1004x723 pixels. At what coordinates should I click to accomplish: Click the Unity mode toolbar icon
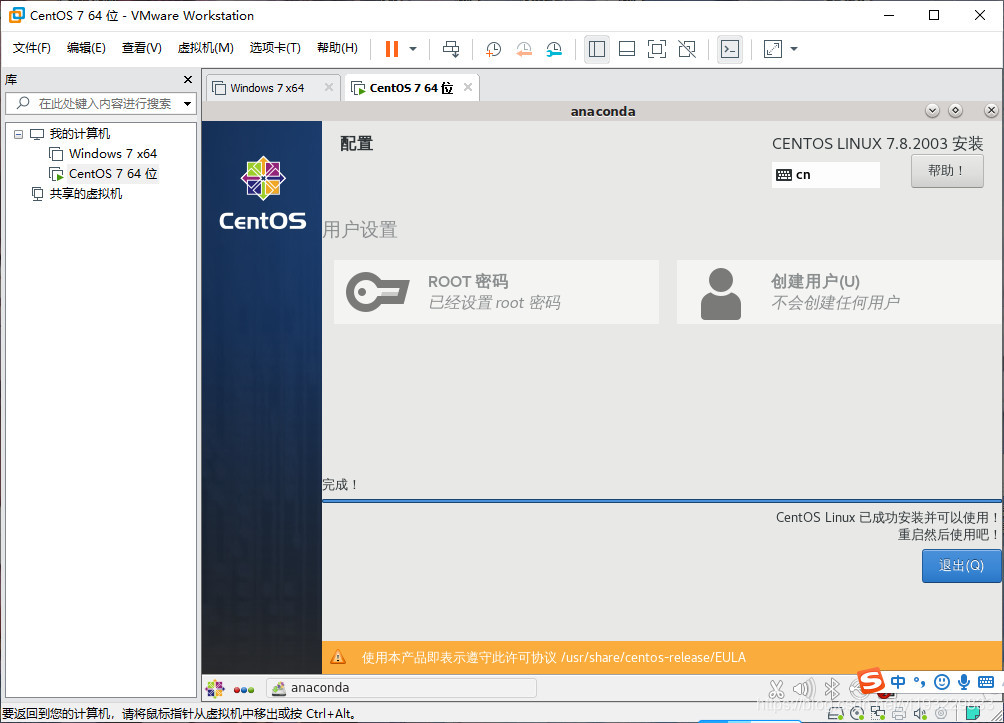coord(687,49)
